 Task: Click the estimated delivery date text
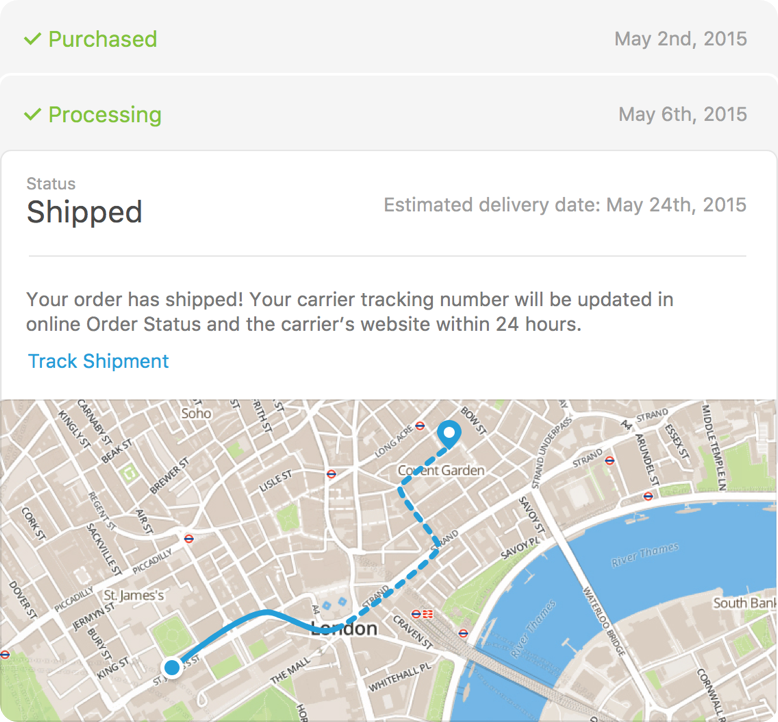pyautogui.click(x=565, y=205)
